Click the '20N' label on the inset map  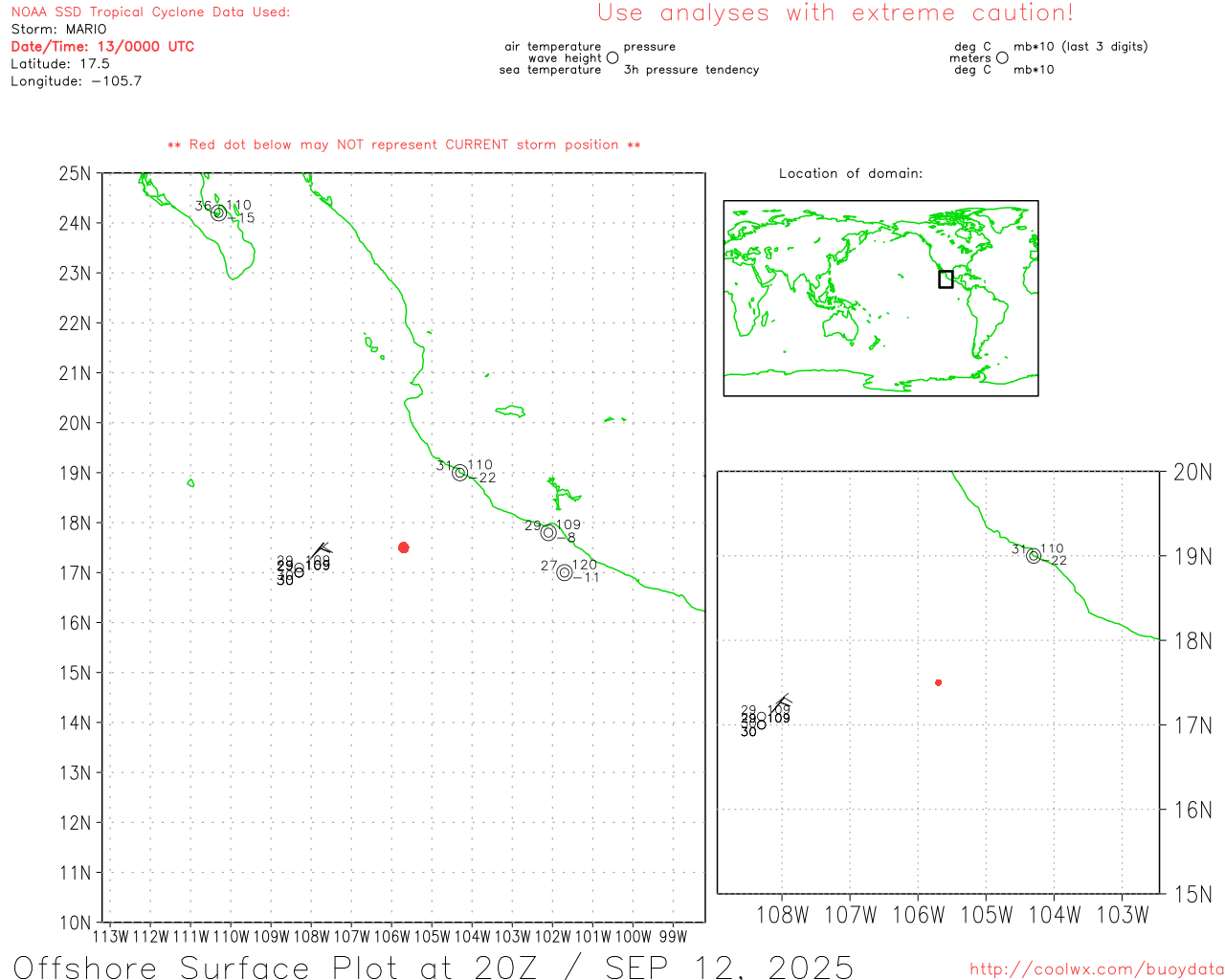pos(1192,472)
